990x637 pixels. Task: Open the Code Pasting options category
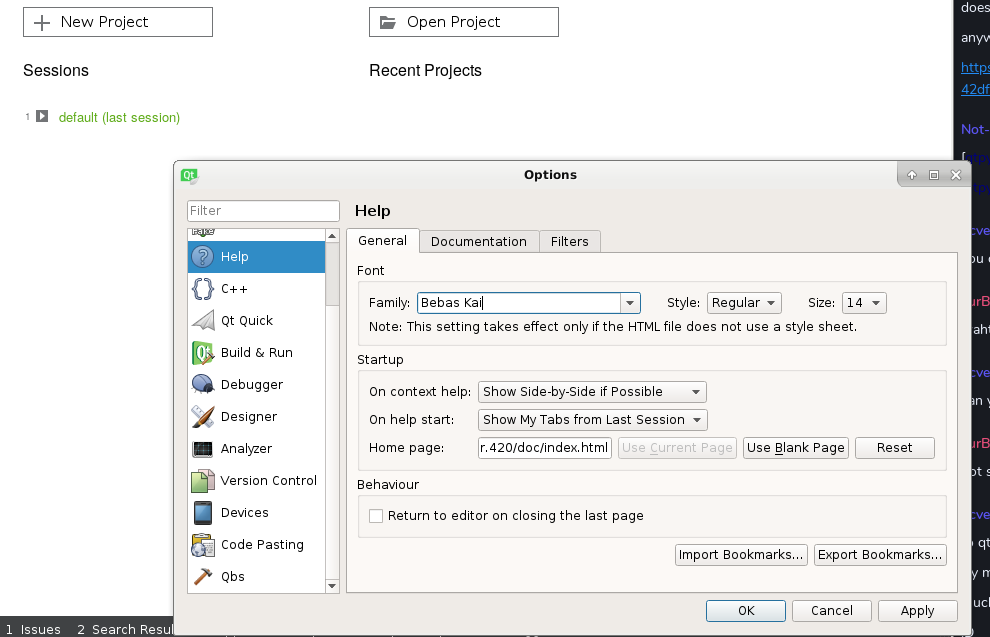click(x=256, y=545)
